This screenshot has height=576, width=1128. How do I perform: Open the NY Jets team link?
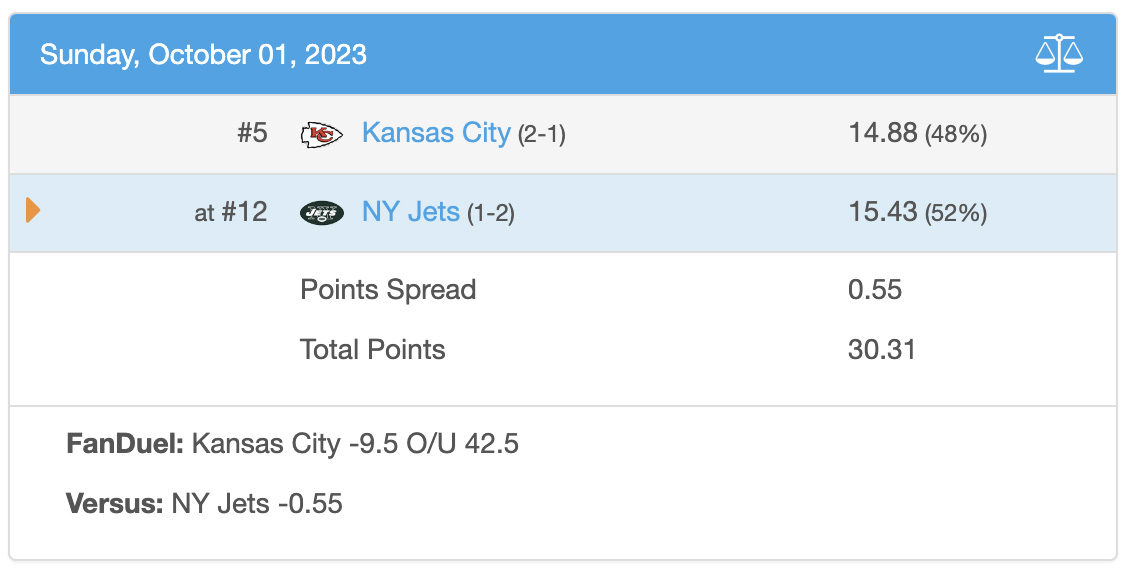(x=411, y=212)
